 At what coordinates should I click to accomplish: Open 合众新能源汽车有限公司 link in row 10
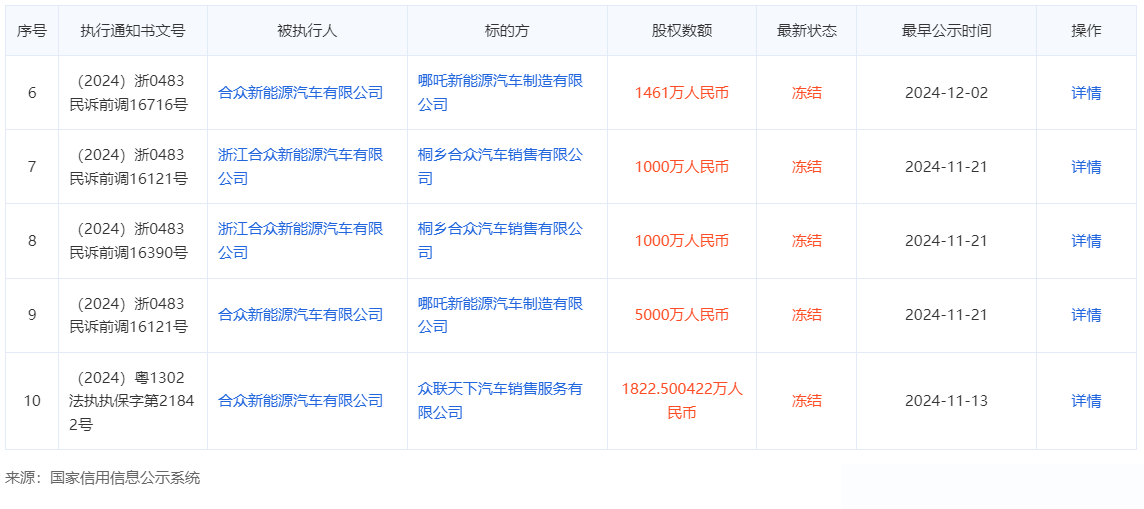coord(301,400)
